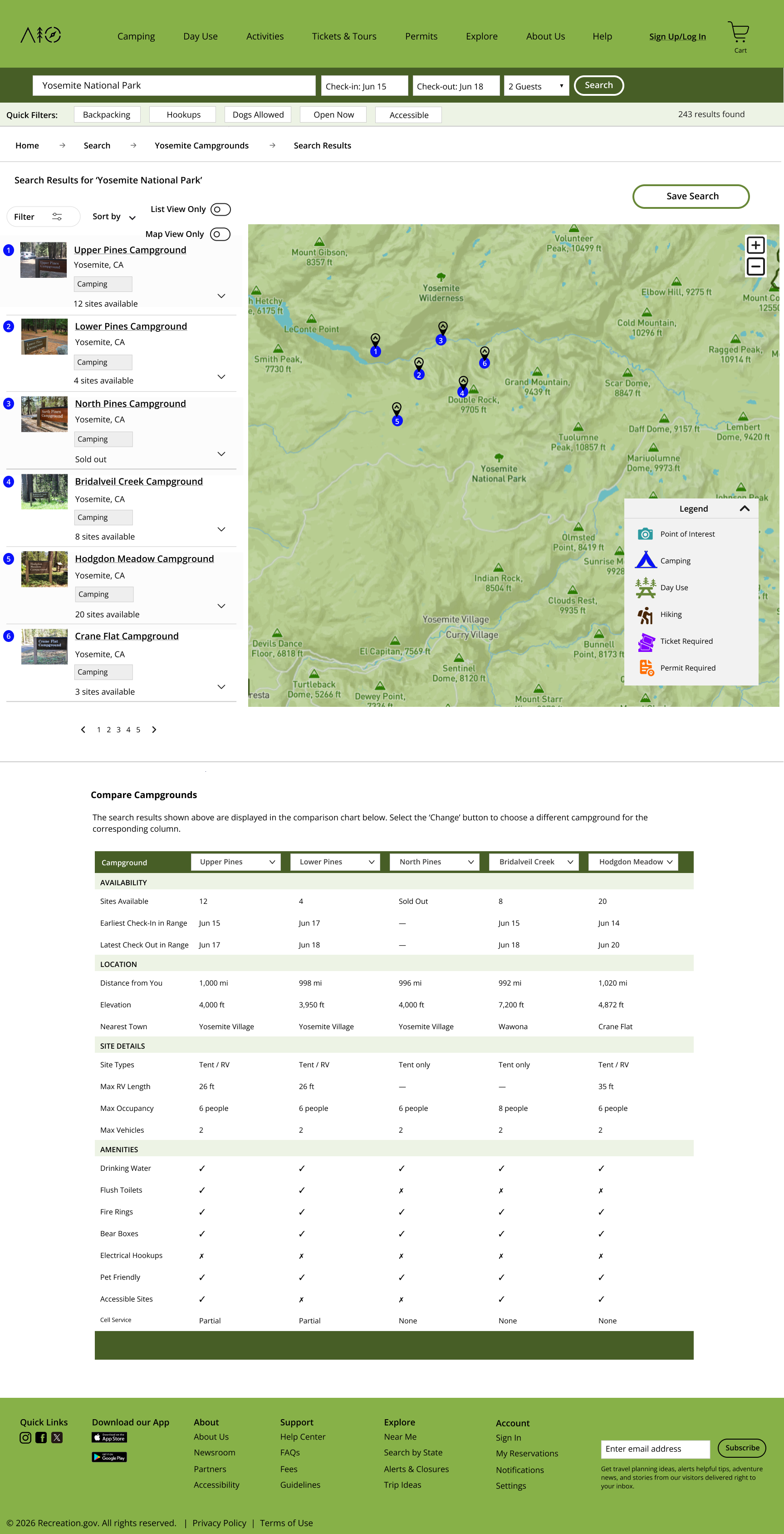Open the Tickets & Tours menu

point(344,36)
